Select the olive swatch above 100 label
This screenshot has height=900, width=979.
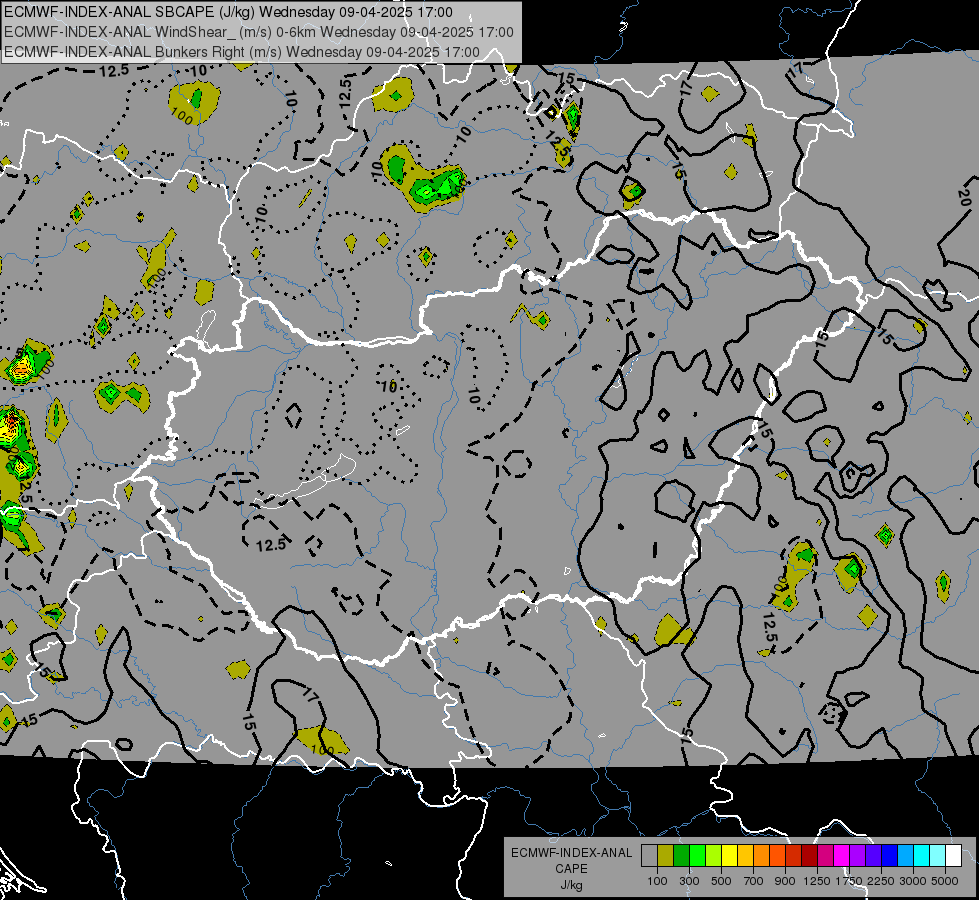click(666, 856)
